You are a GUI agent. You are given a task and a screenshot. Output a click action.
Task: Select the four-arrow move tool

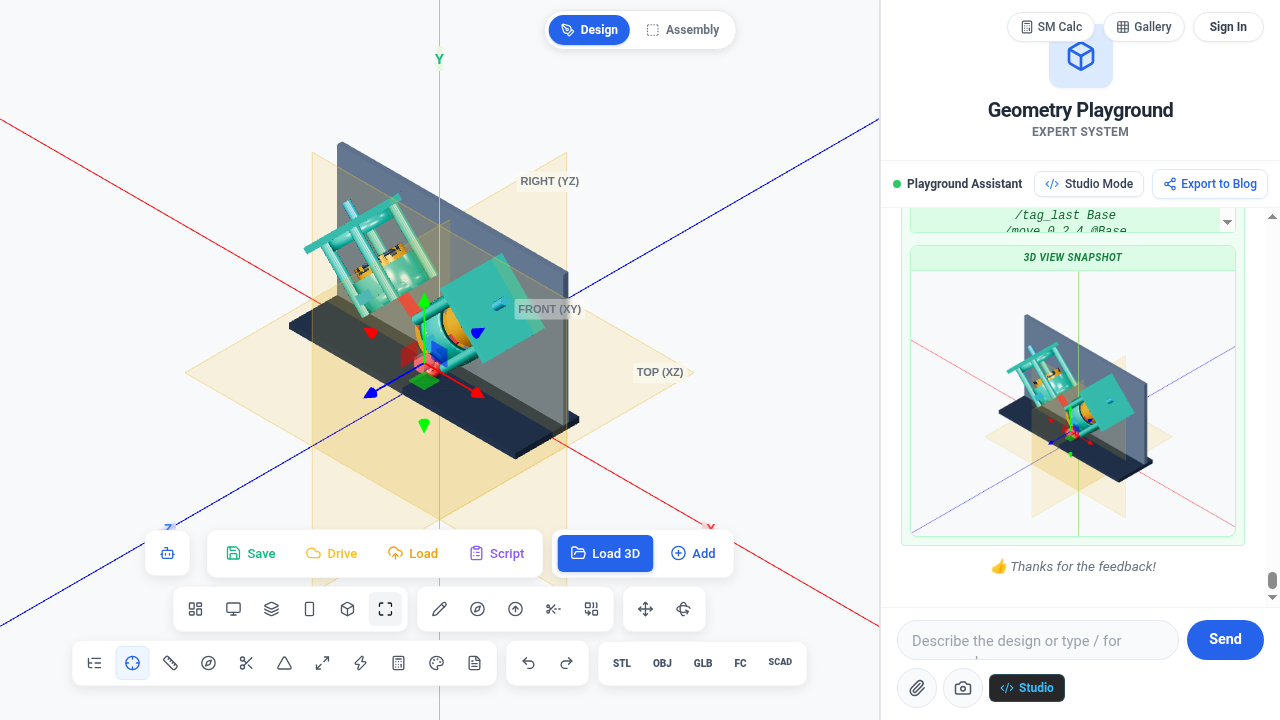[646, 609]
